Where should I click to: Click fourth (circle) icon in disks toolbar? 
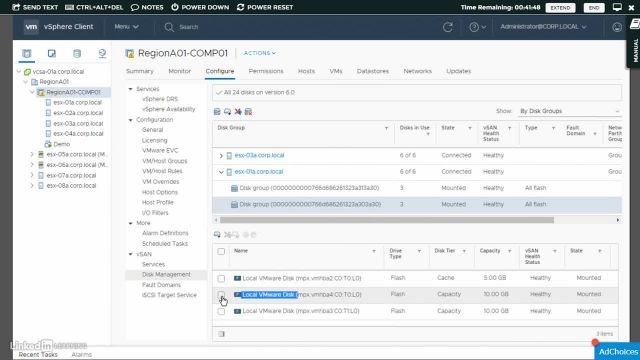pos(246,235)
